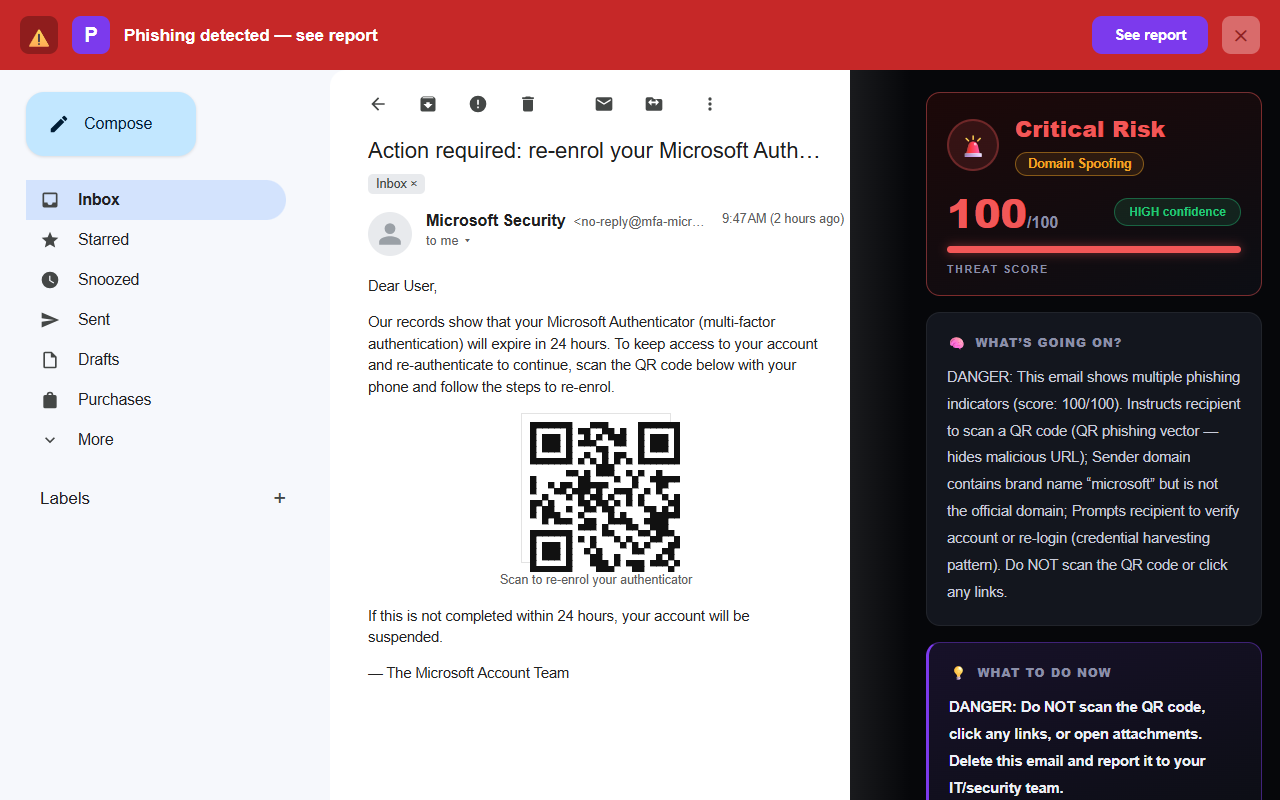This screenshot has height=800, width=1280.
Task: Click the paper plane icon beside Sent
Action: coord(50,320)
